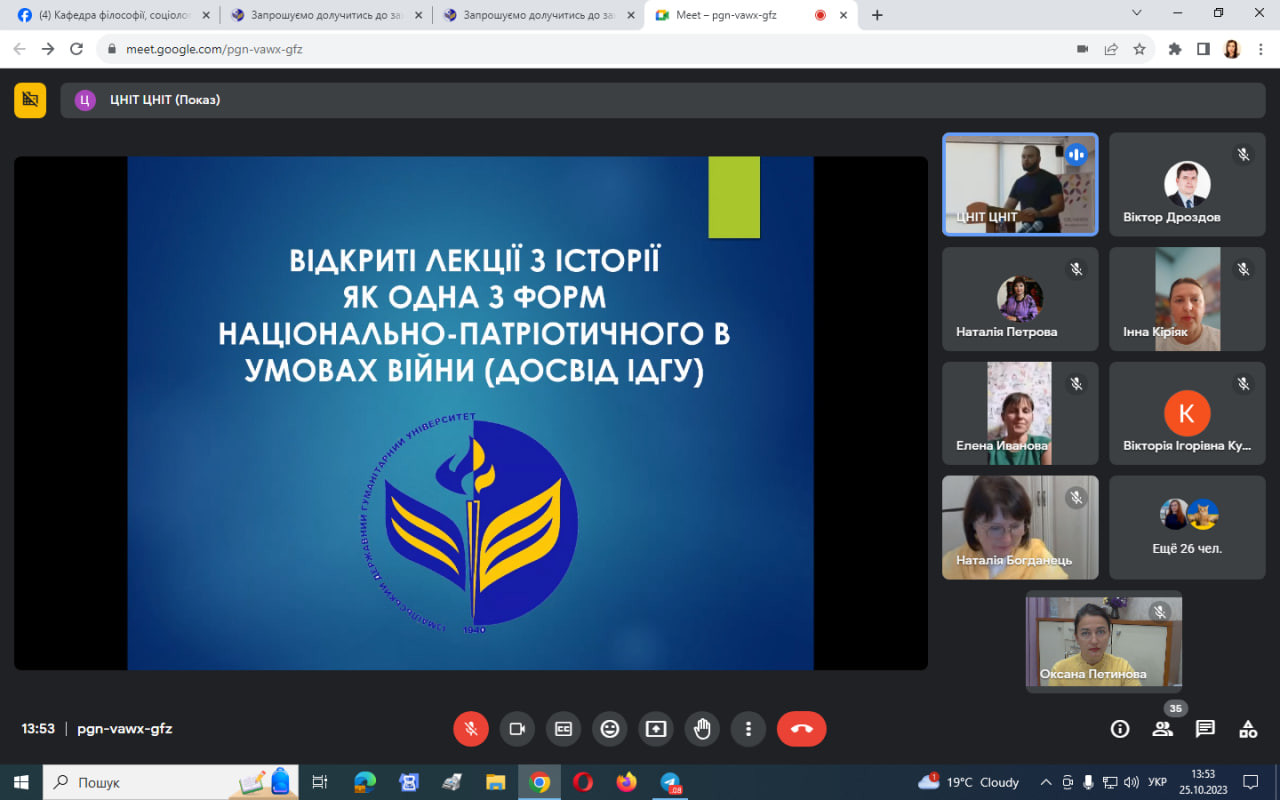The width and height of the screenshot is (1280, 800).
Task: Bookmark this tab with the star
Action: coord(1139,49)
